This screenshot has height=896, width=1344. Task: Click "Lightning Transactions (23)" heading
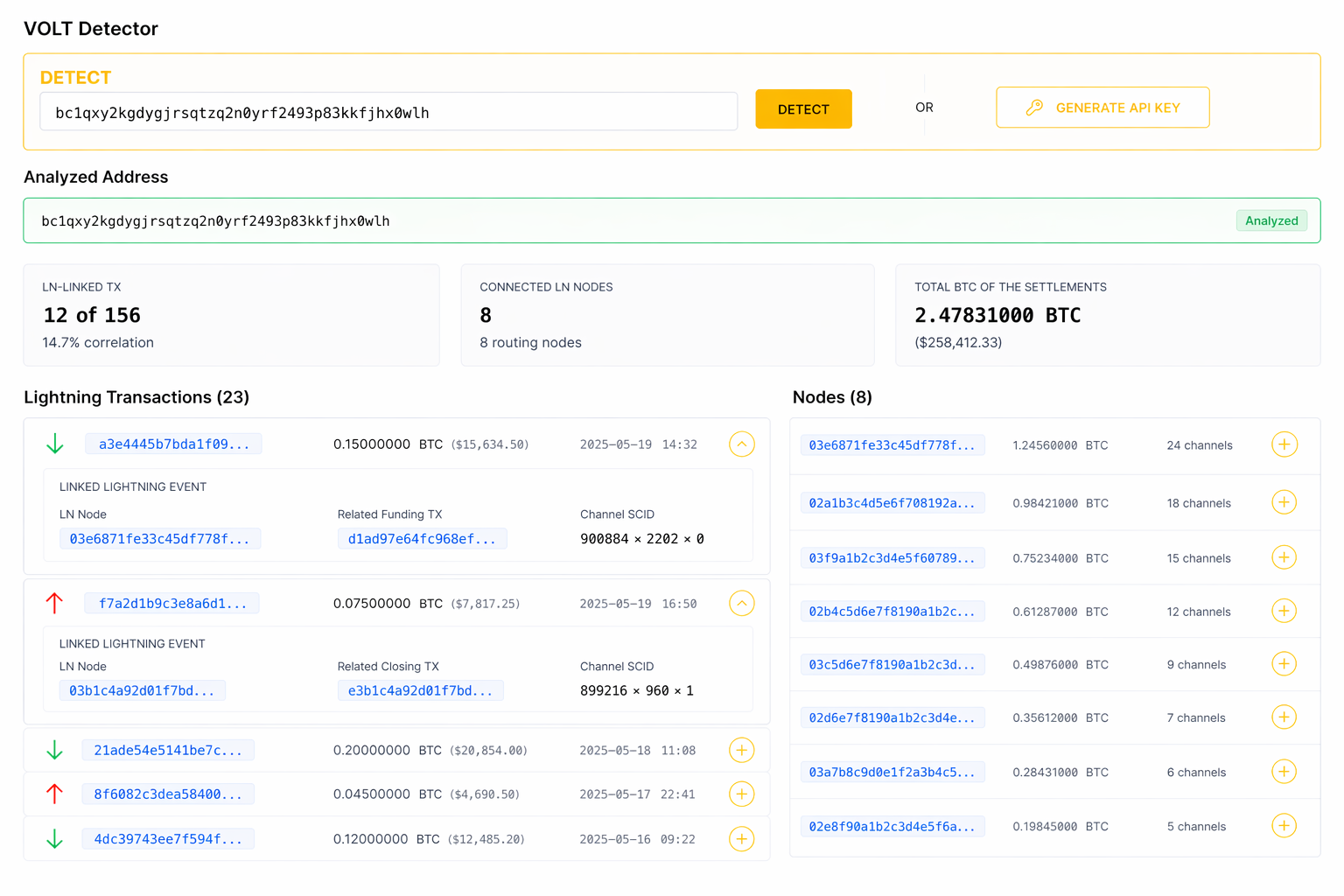click(136, 397)
